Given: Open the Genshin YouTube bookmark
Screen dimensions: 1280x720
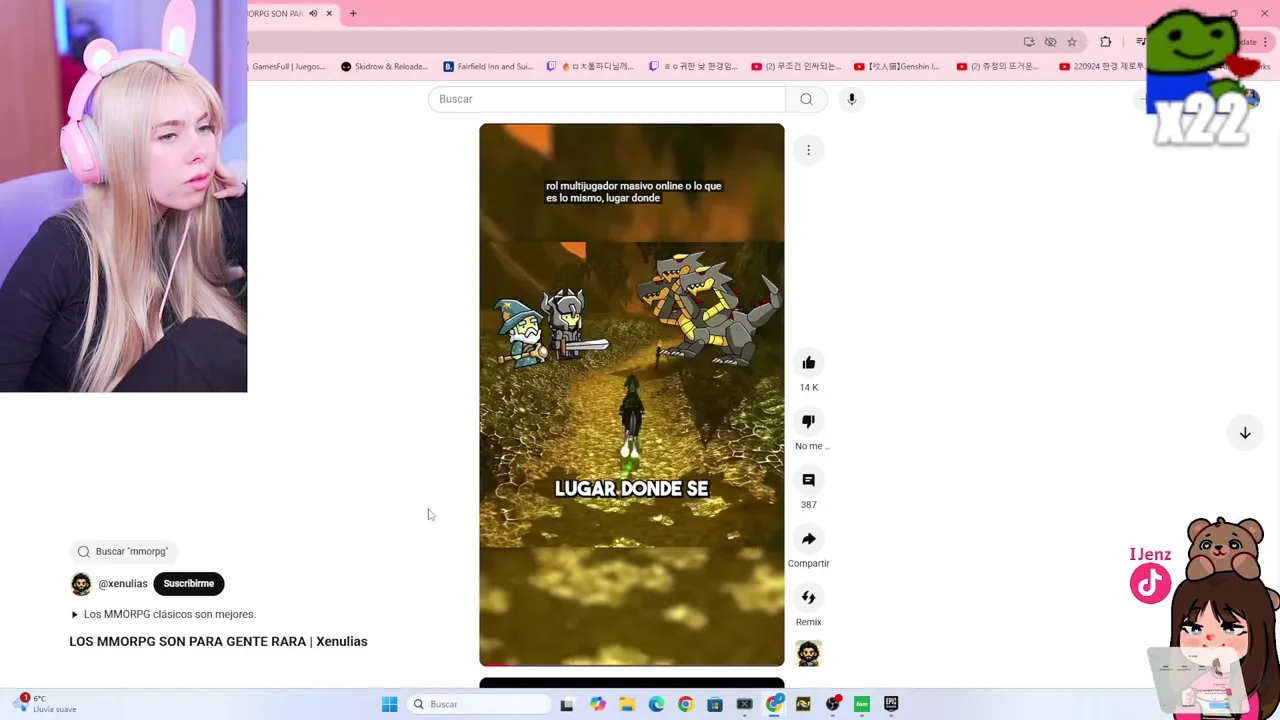Looking at the screenshot, I should tap(897, 67).
